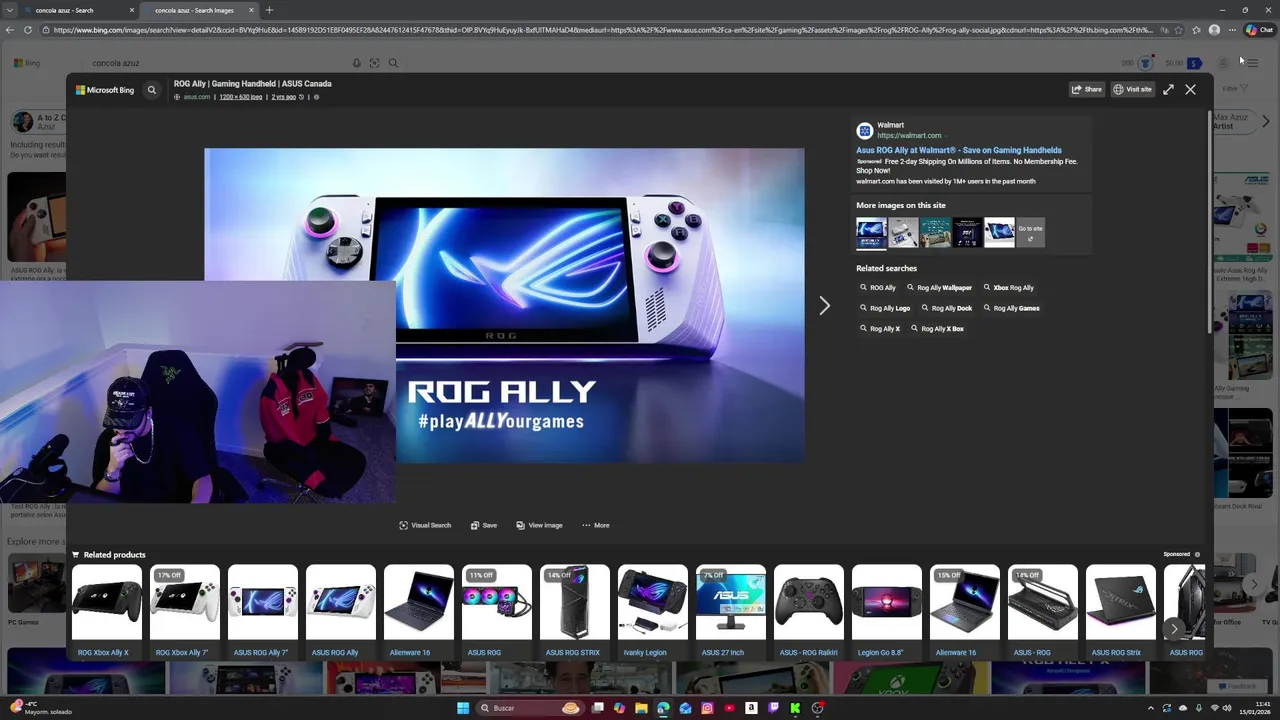This screenshot has height=720, width=1280.
Task: Close the 'concola azuz - Search Images' tab
Action: click(x=251, y=10)
